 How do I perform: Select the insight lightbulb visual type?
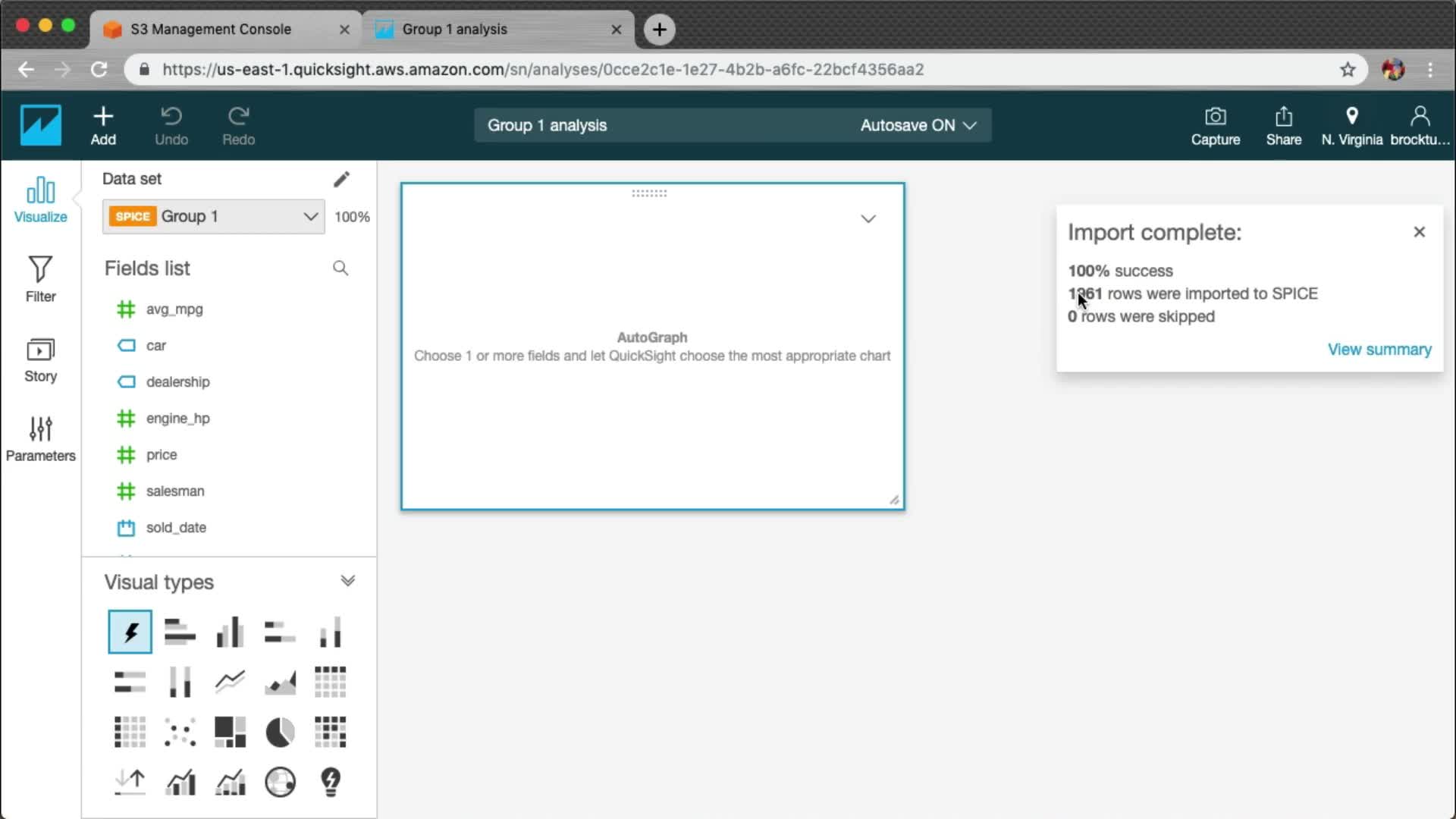(x=331, y=782)
